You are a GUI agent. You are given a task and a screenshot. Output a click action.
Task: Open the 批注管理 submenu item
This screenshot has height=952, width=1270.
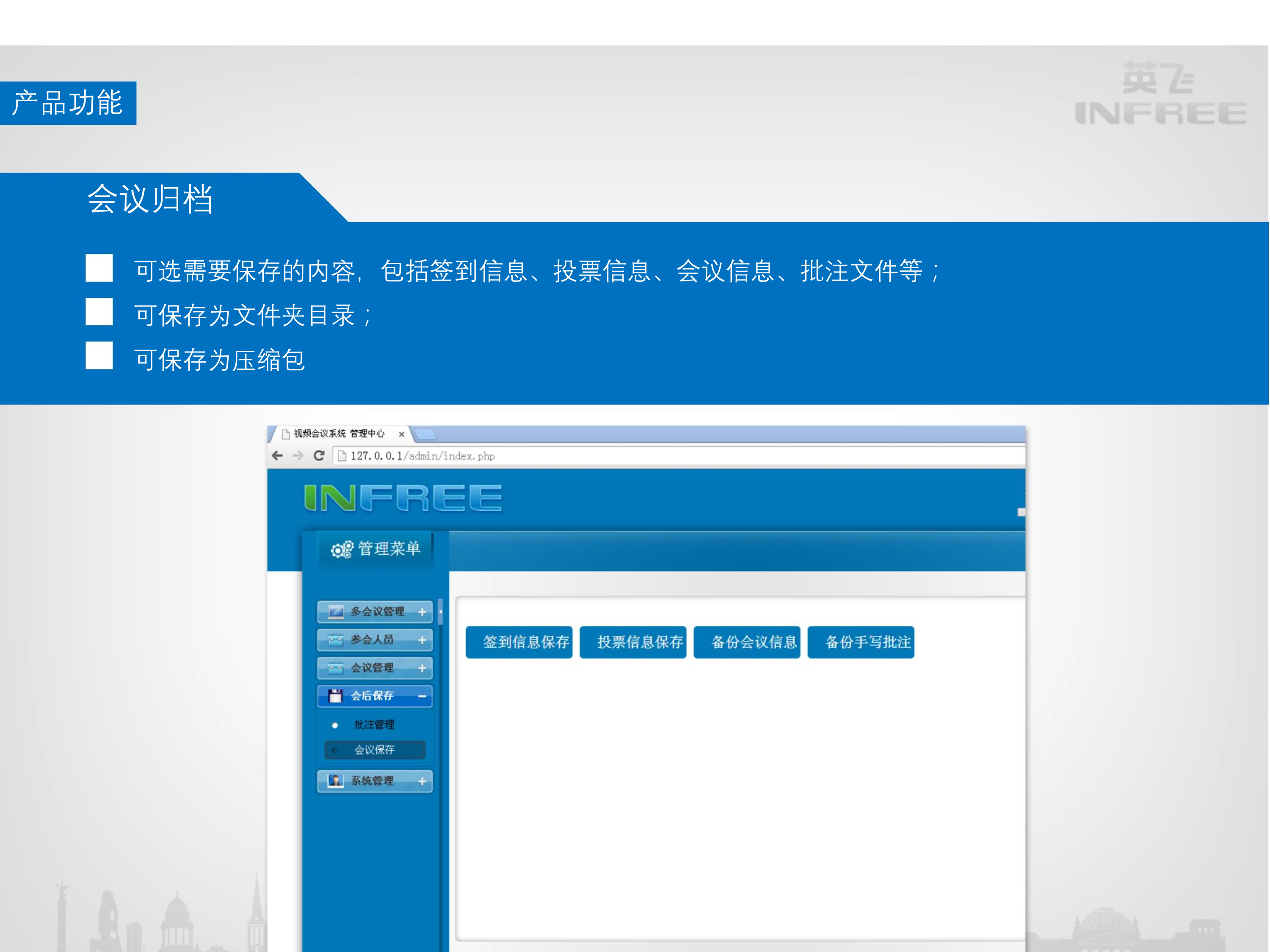click(374, 725)
